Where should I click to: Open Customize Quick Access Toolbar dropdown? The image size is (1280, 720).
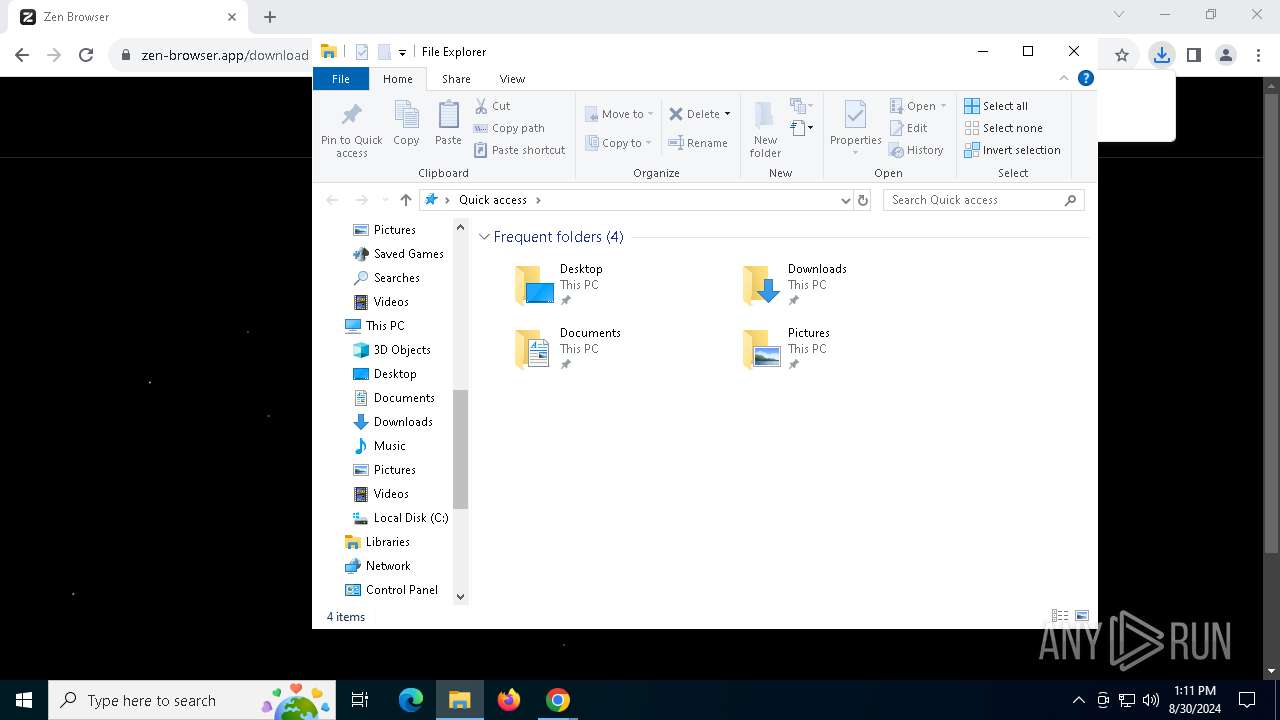[x=402, y=52]
